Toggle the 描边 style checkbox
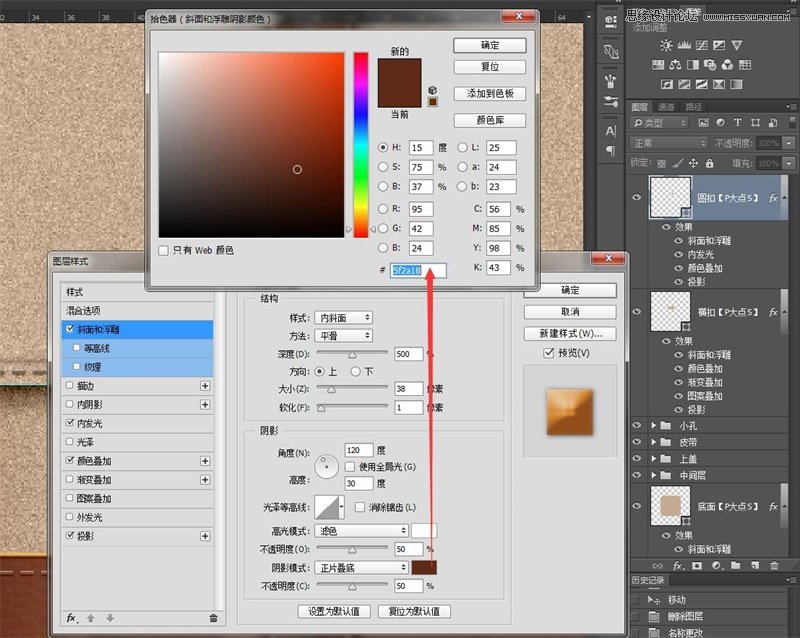This screenshot has width=800, height=638. point(70,385)
